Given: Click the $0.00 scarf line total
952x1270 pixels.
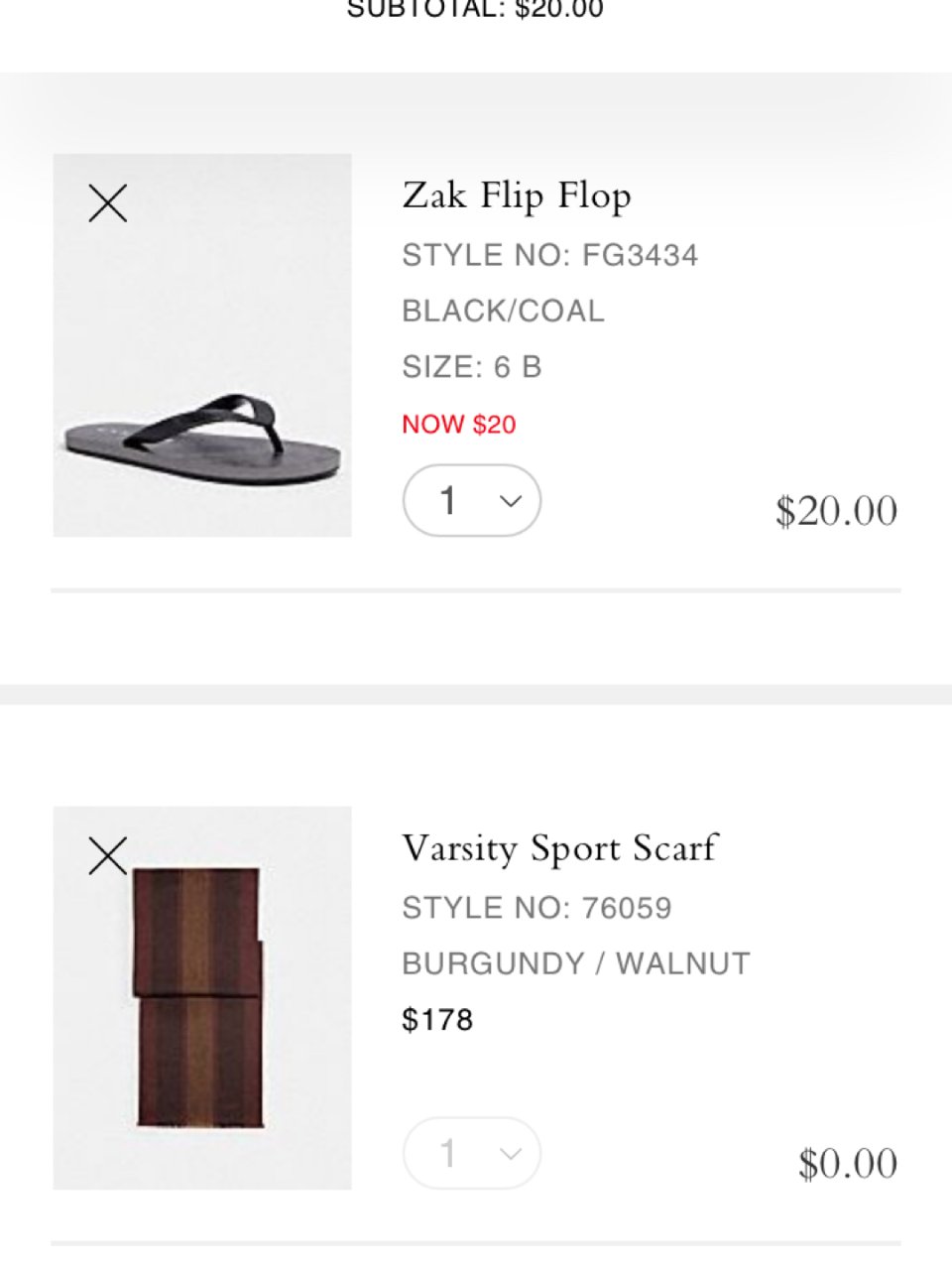Looking at the screenshot, I should tap(847, 1164).
